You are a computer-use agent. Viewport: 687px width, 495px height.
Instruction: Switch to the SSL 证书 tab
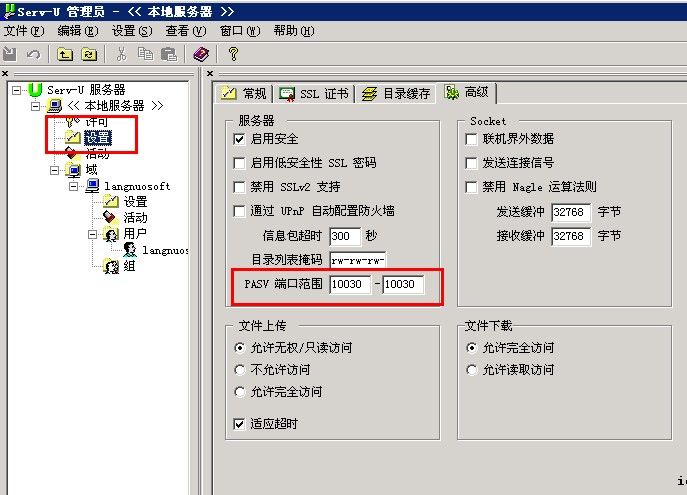click(x=314, y=93)
